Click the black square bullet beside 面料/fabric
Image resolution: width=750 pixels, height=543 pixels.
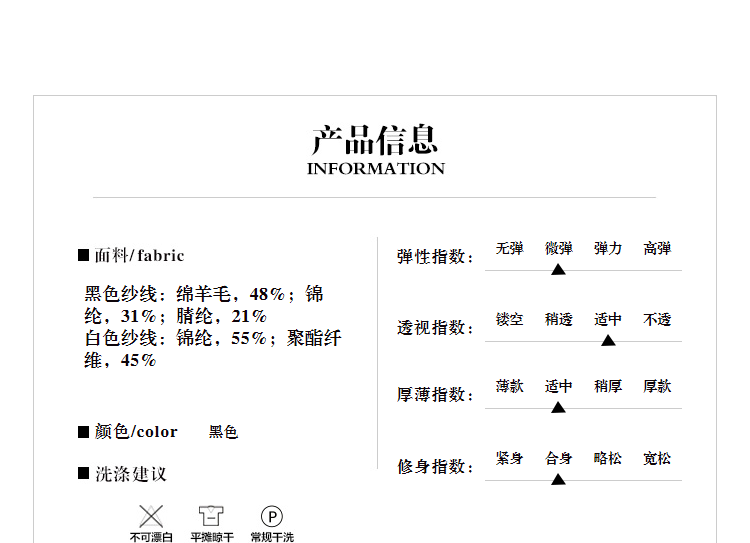tap(84, 255)
